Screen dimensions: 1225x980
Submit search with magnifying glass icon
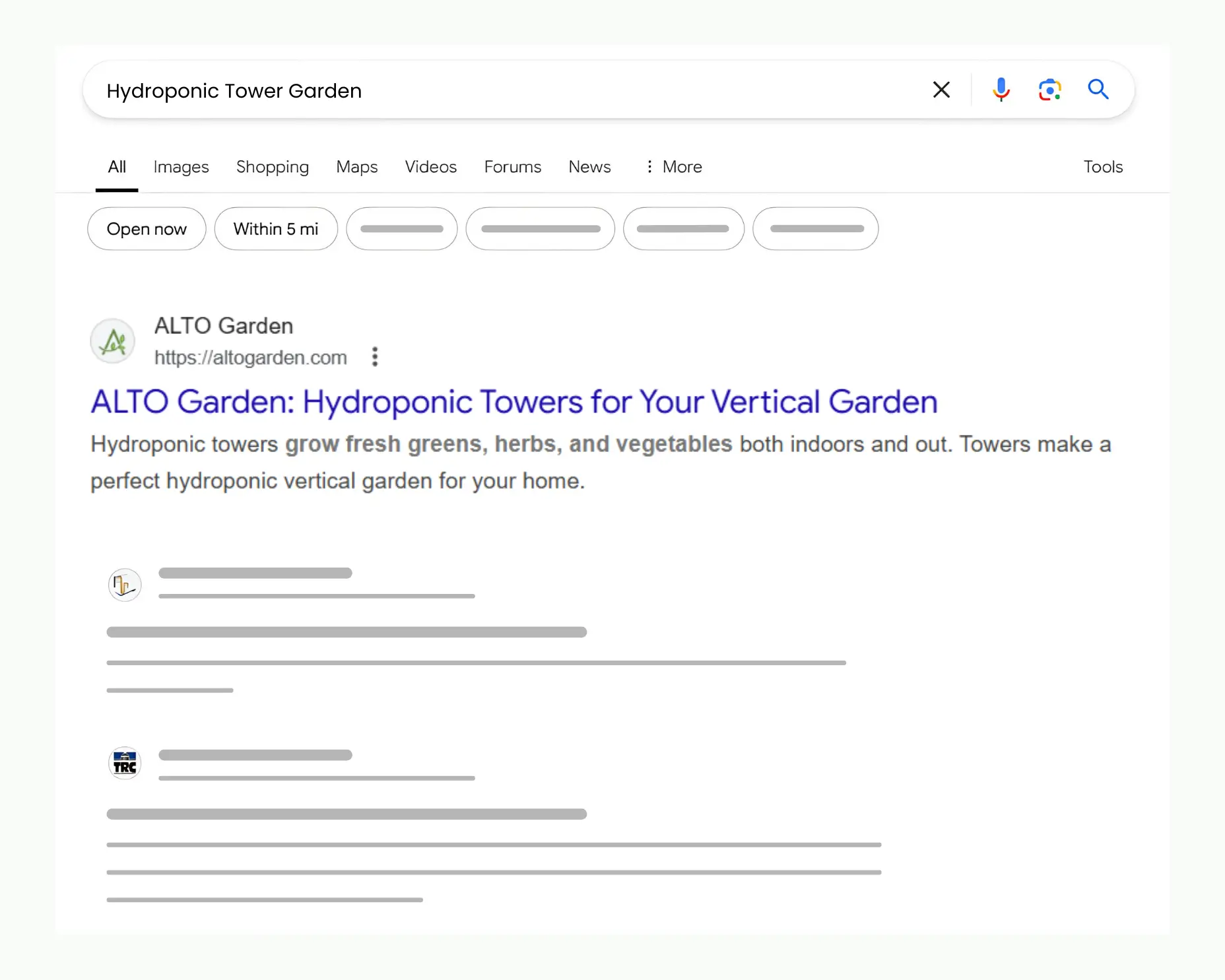pos(1098,89)
